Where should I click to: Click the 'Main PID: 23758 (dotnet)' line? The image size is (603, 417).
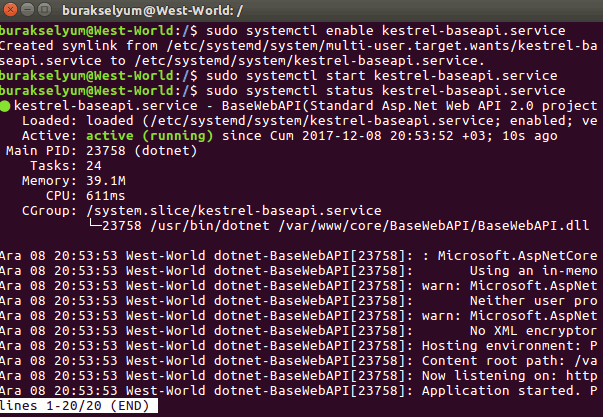coord(101,151)
